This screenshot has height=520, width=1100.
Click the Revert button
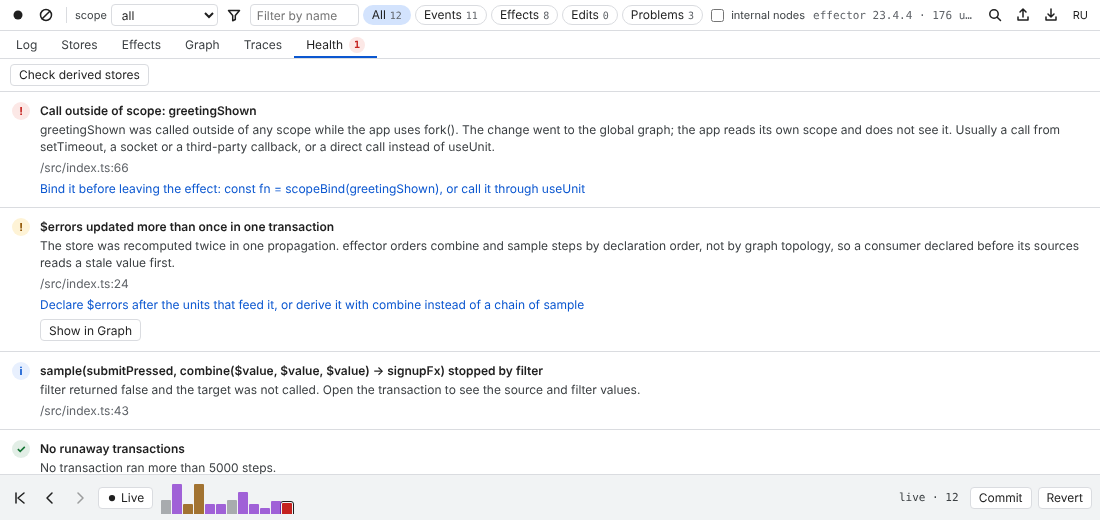tap(1065, 498)
